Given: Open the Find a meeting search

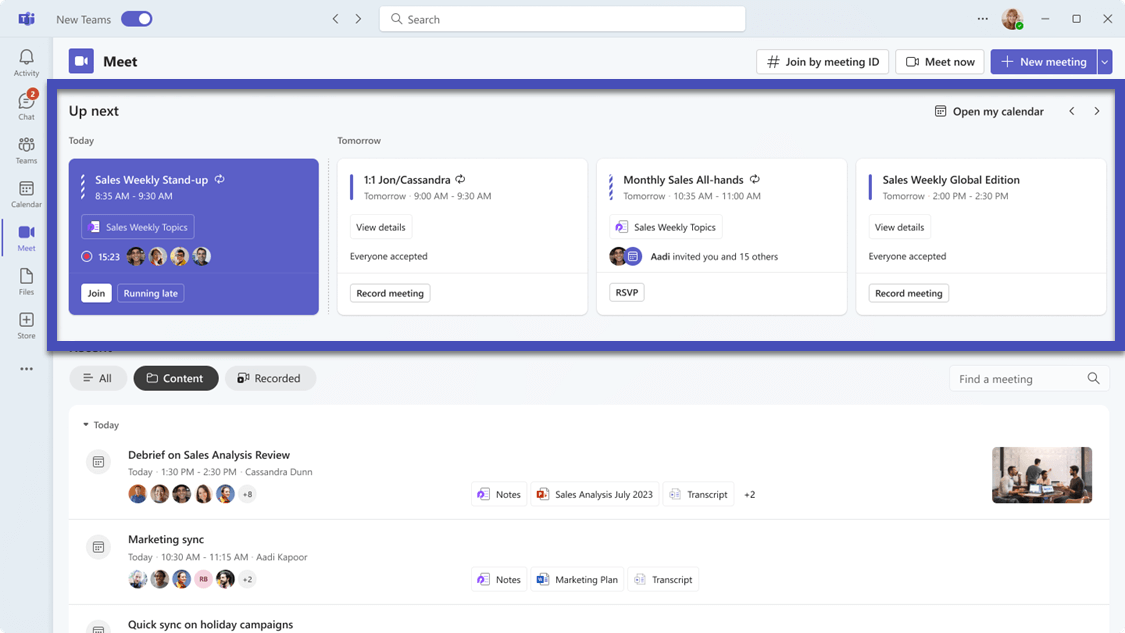Looking at the screenshot, I should pos(1020,378).
